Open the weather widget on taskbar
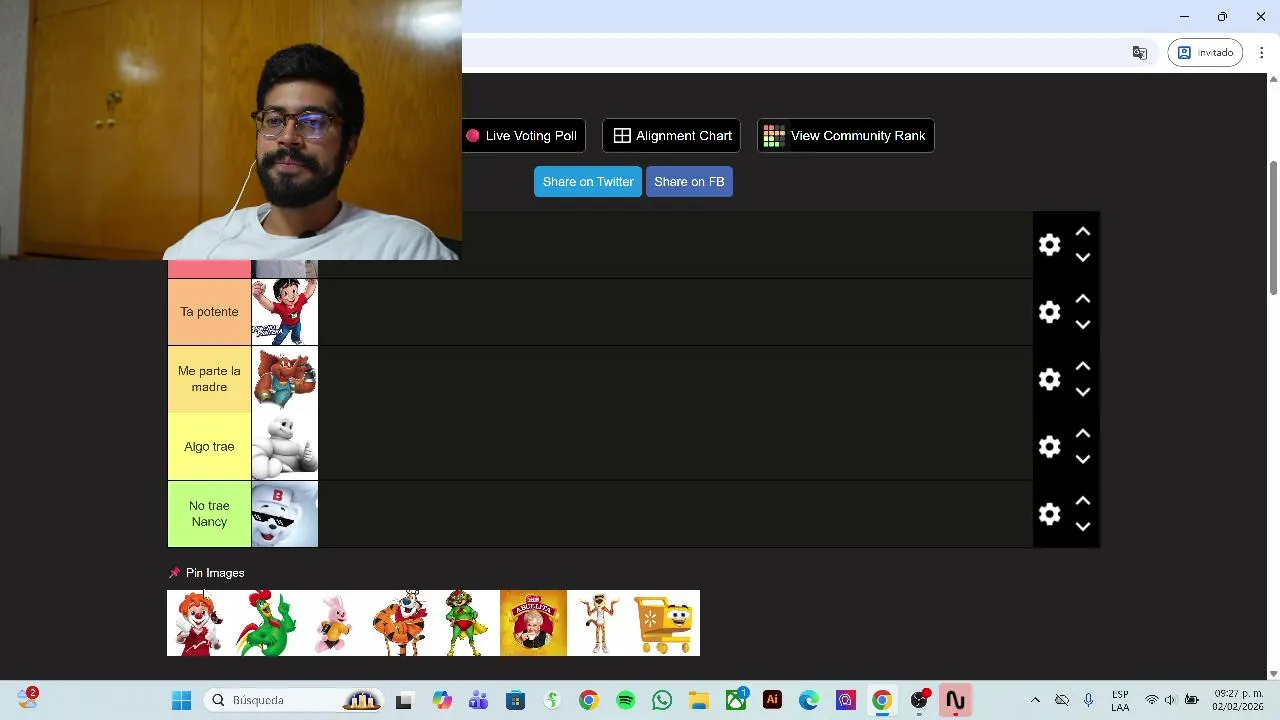Viewport: 1280px width, 720px height. point(27,699)
